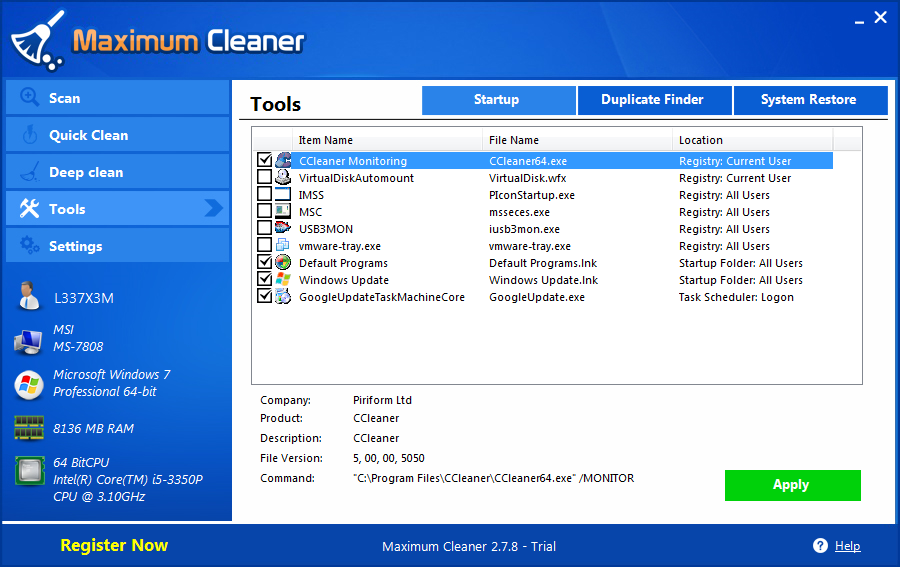Click the Windows 7 logo icon

[x=29, y=385]
